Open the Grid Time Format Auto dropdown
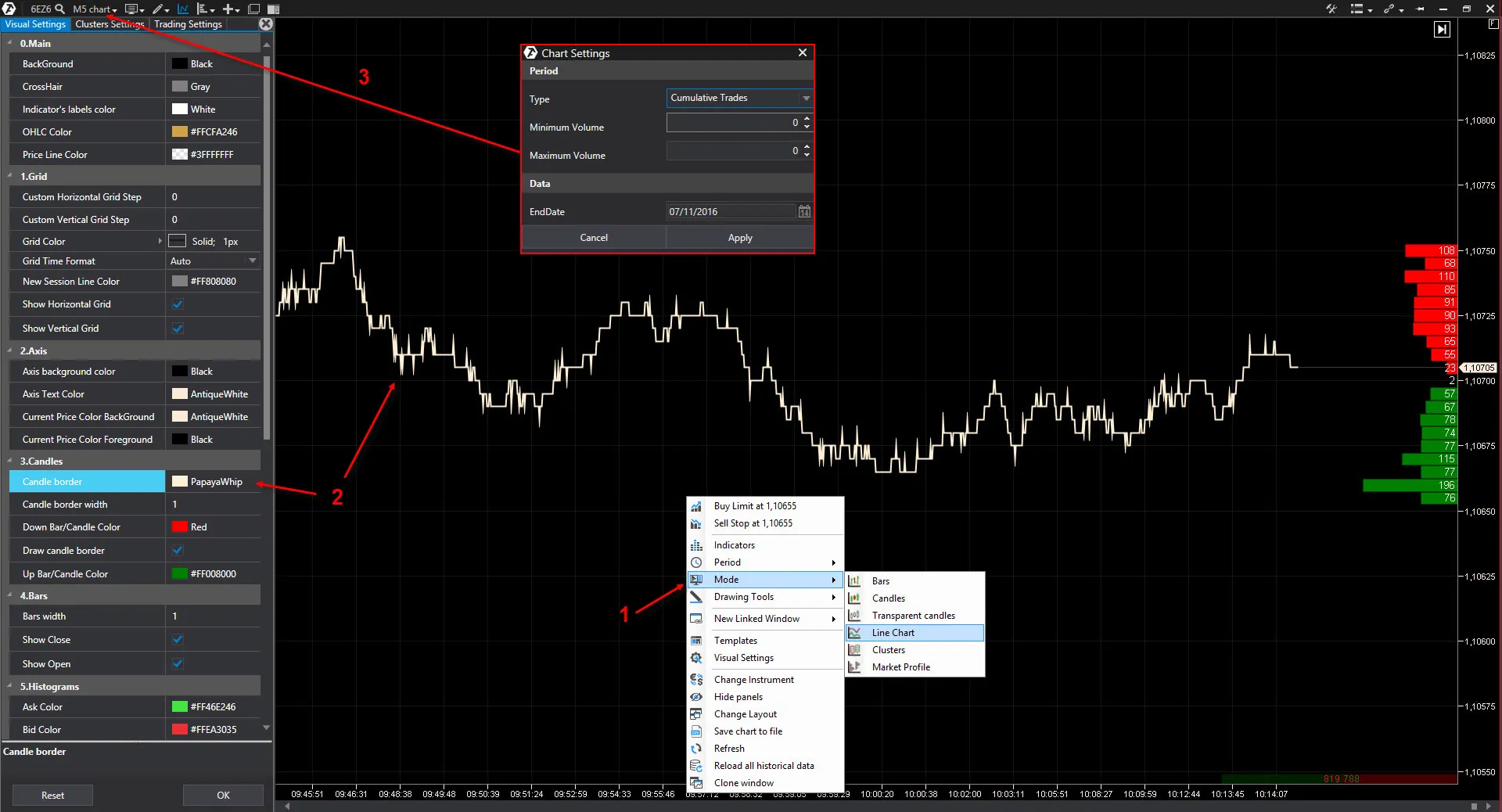The width and height of the screenshot is (1502, 812). tap(213, 261)
